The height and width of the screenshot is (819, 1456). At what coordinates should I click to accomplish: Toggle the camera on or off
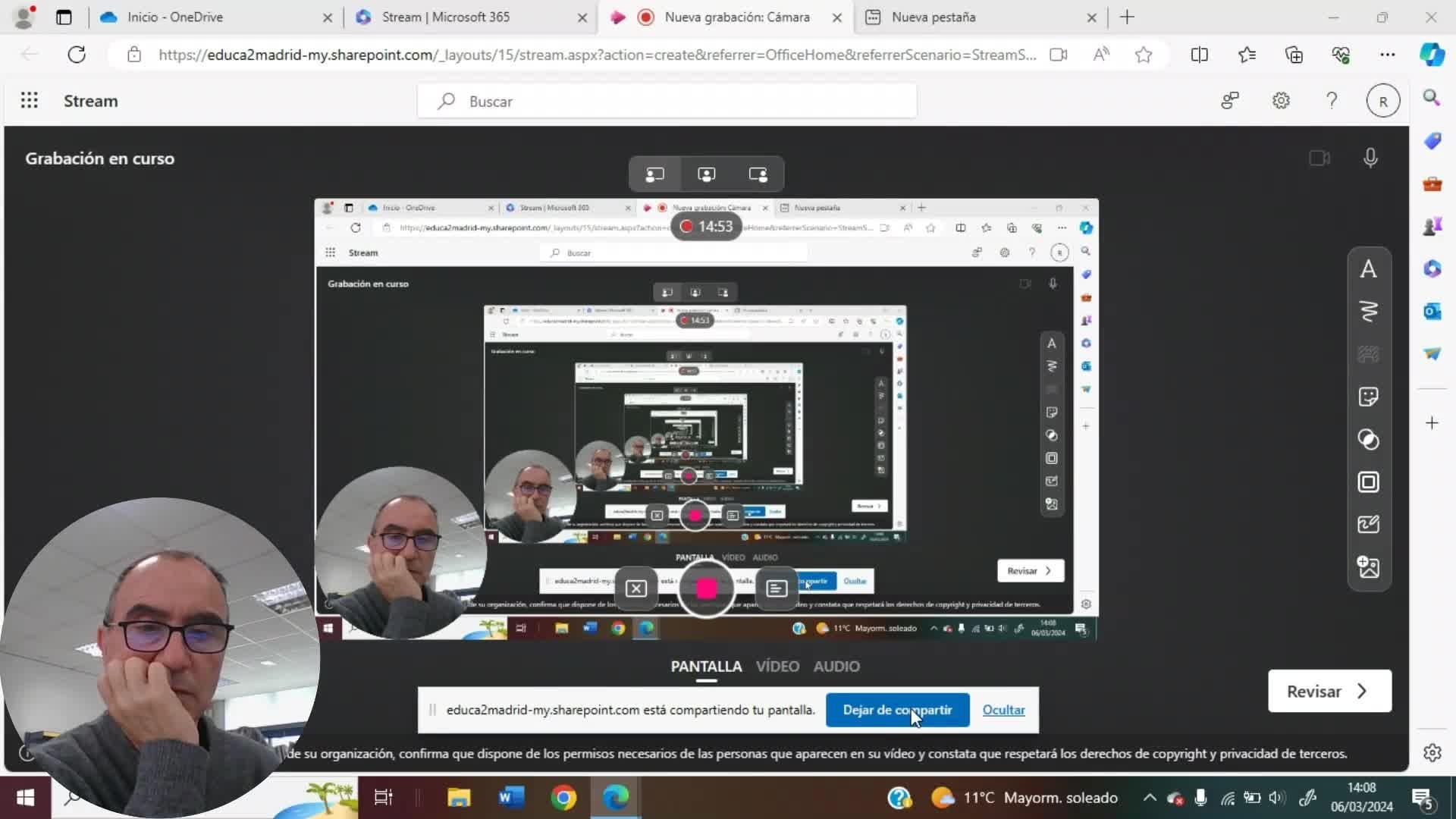[x=1319, y=158]
